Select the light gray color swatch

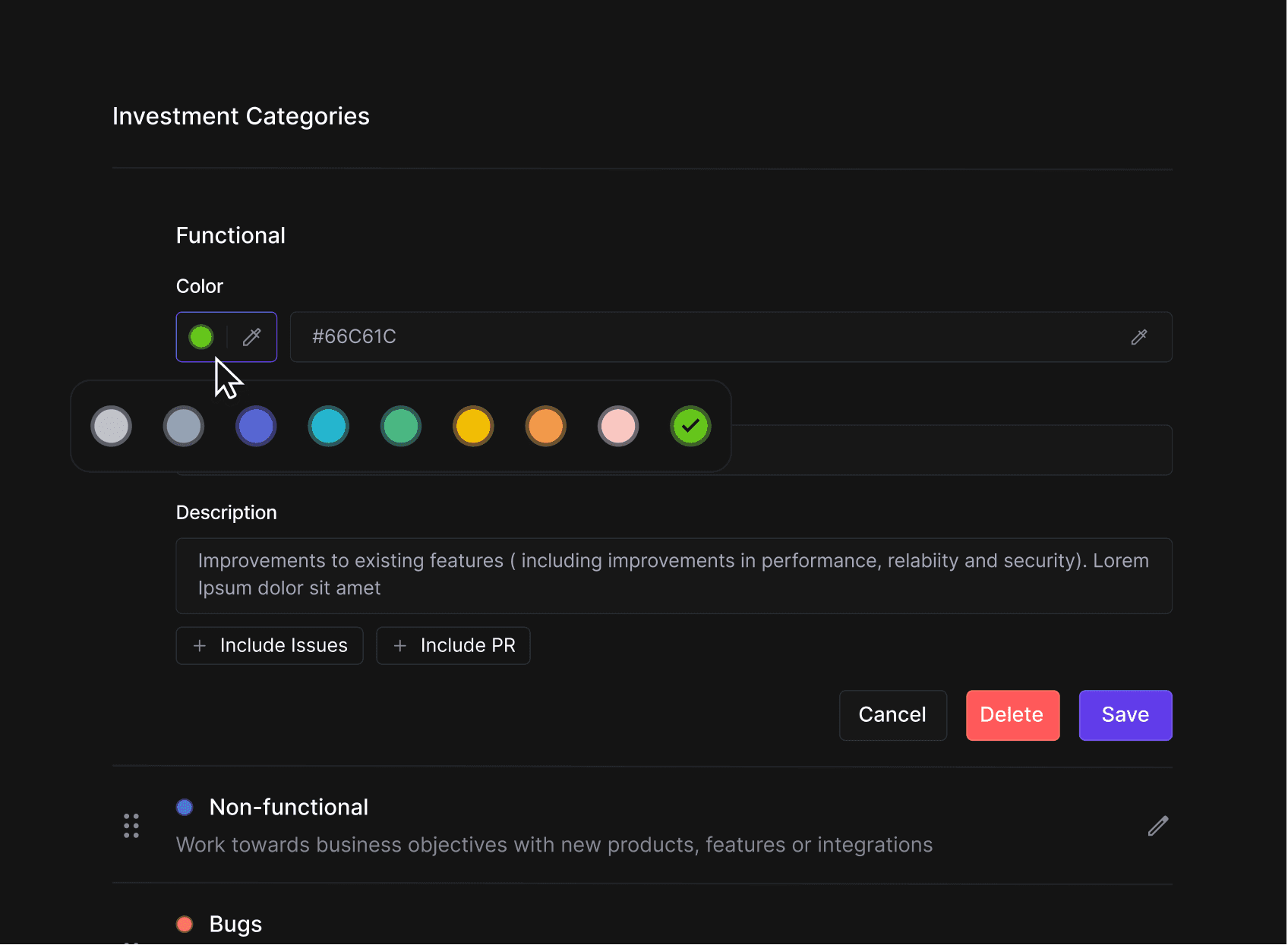[111, 427]
